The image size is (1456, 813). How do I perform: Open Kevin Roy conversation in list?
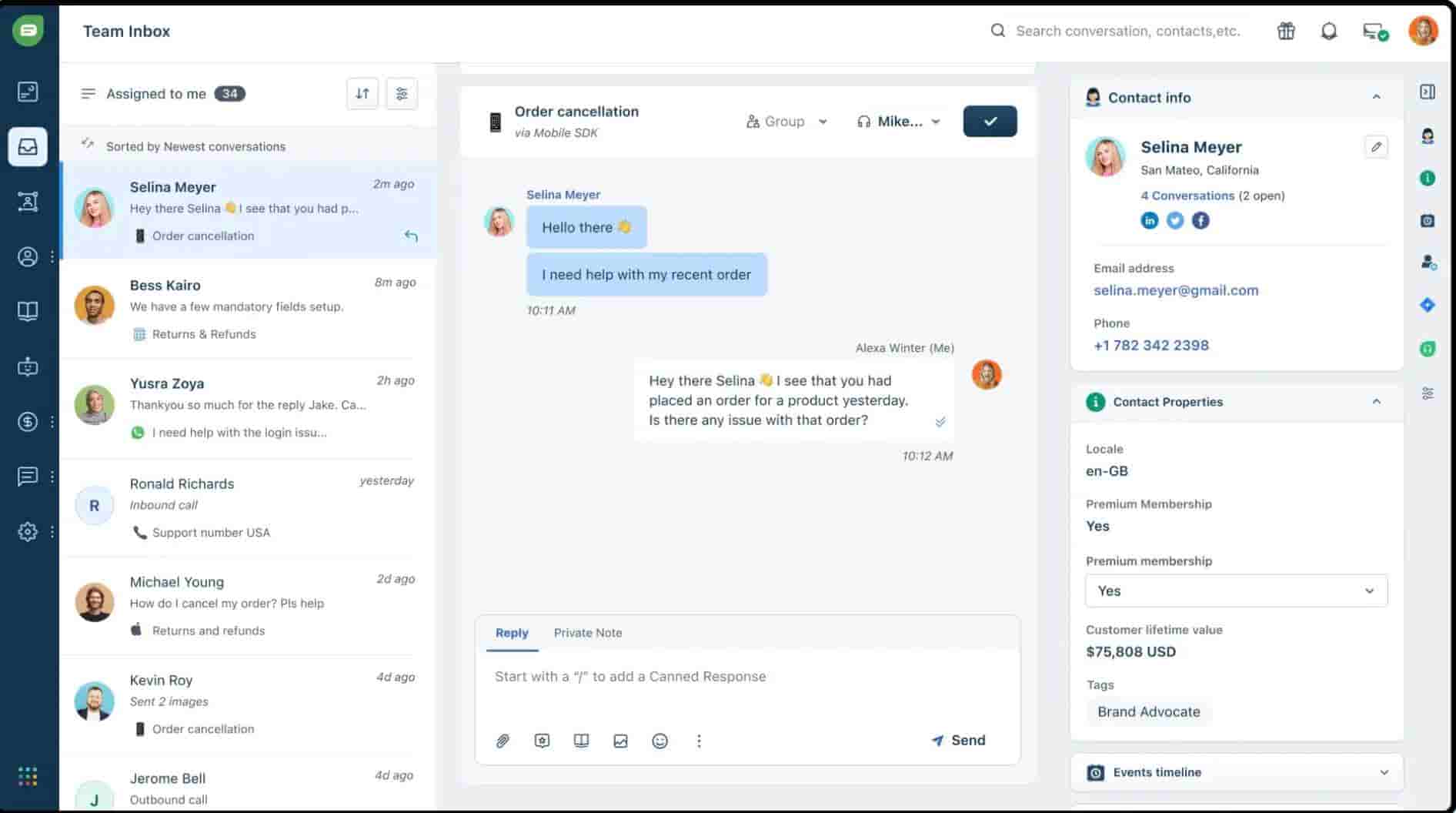[248, 704]
